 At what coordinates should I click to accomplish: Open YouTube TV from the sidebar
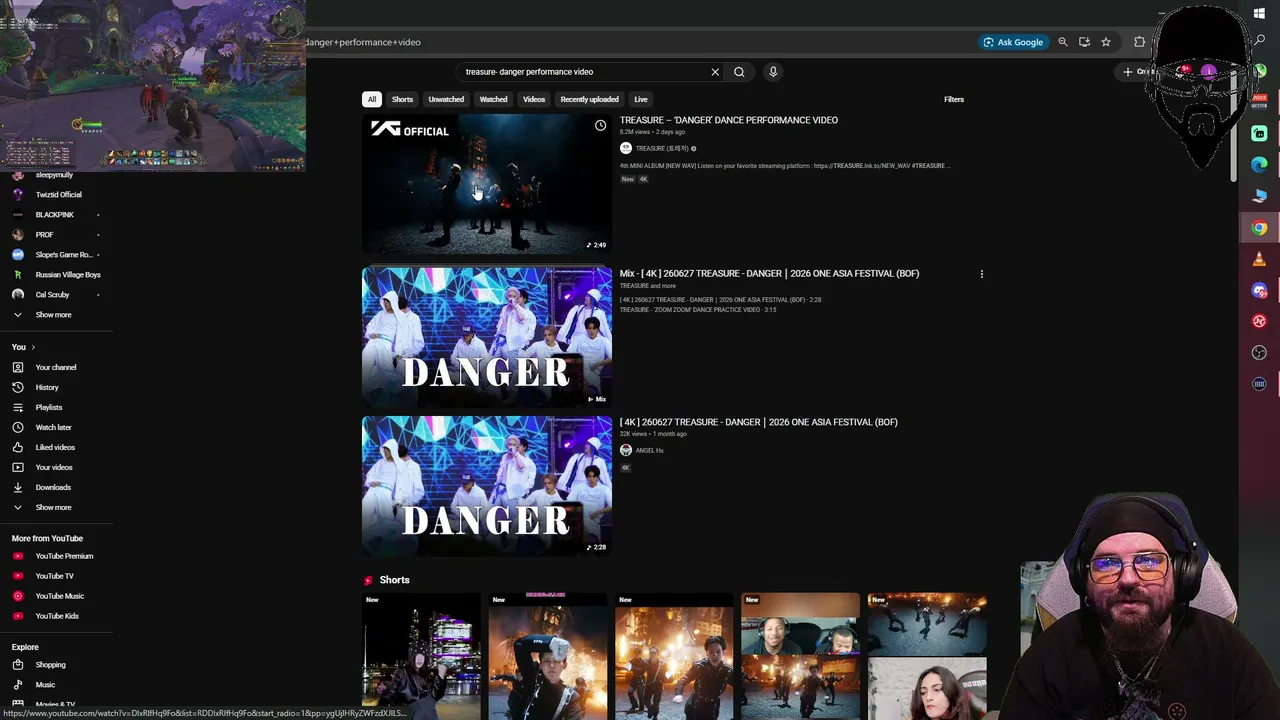(54, 576)
